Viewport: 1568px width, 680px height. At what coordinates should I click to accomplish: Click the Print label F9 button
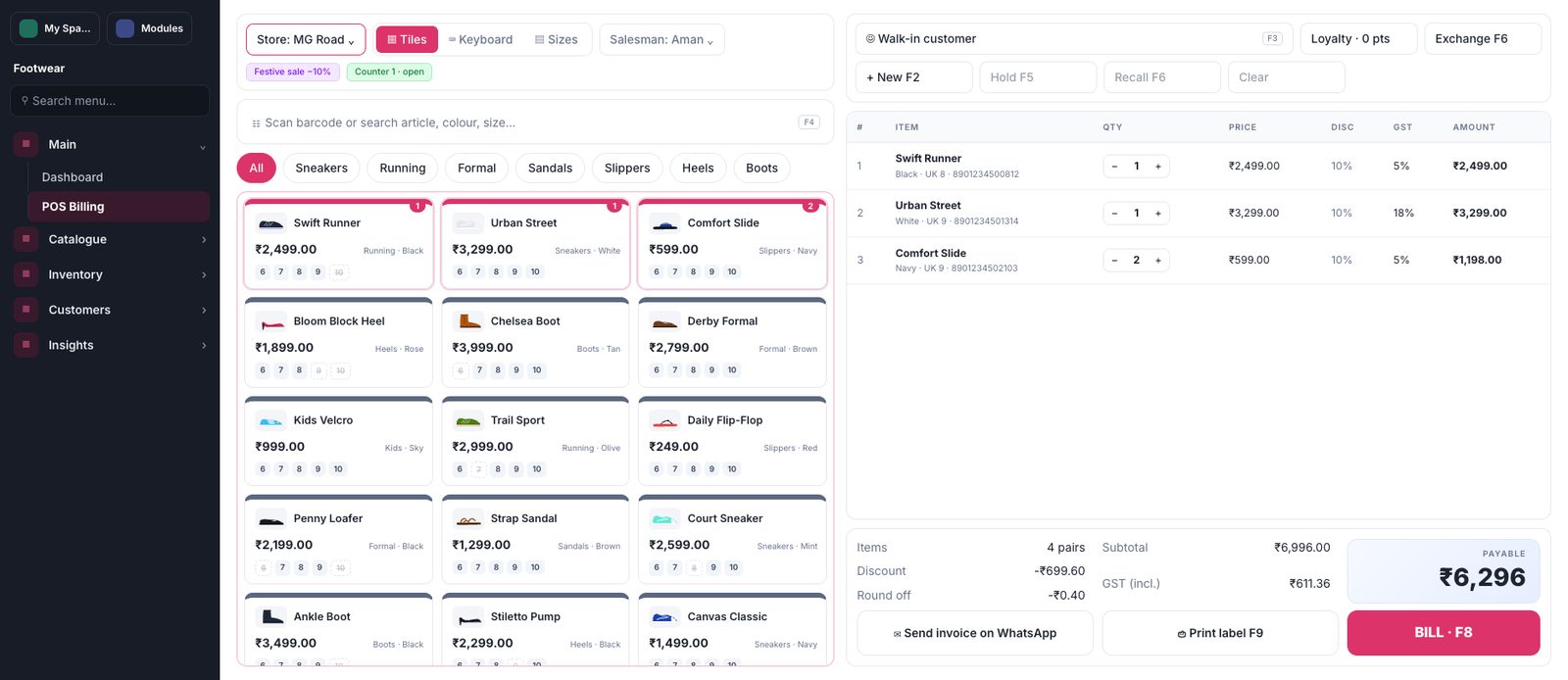1220,633
